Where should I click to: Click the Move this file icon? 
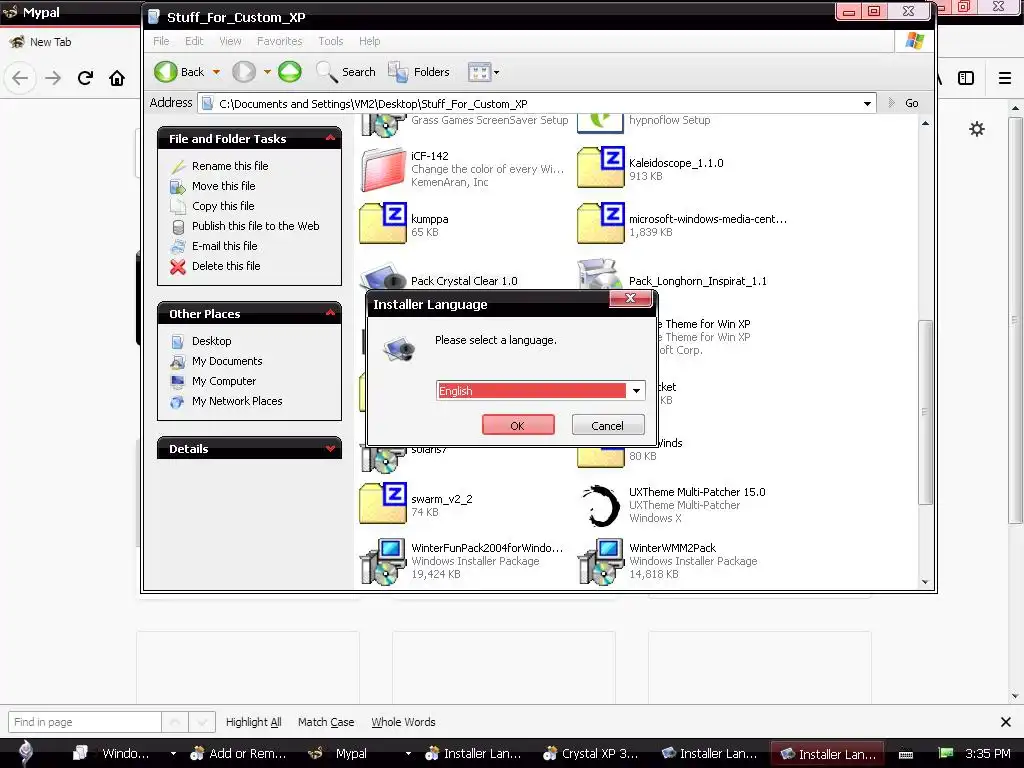point(178,187)
